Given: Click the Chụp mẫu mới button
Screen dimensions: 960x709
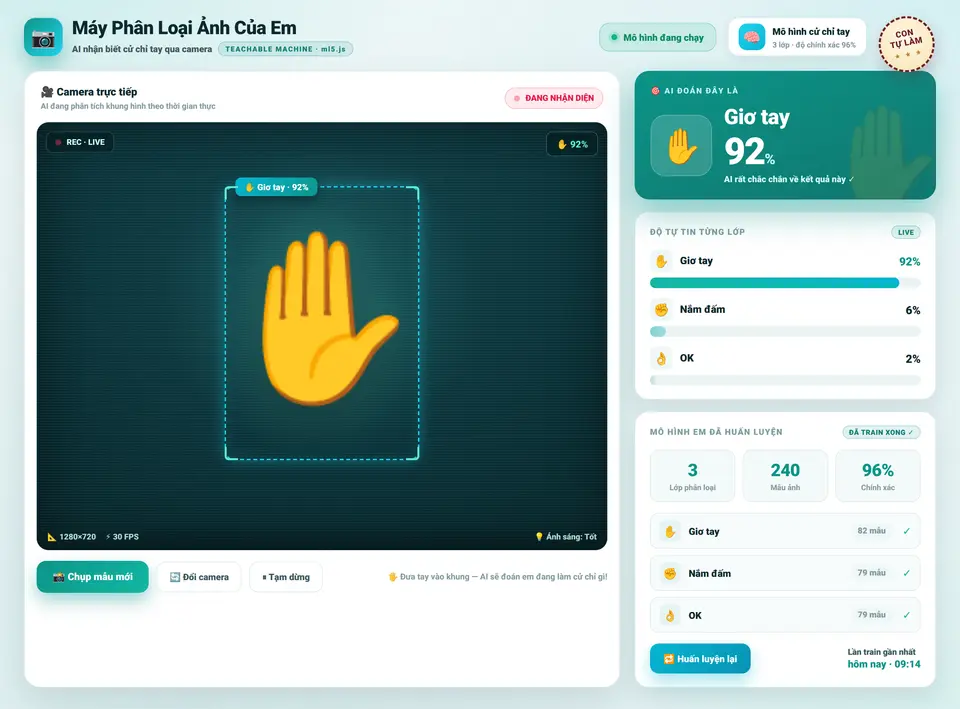Looking at the screenshot, I should coord(92,577).
